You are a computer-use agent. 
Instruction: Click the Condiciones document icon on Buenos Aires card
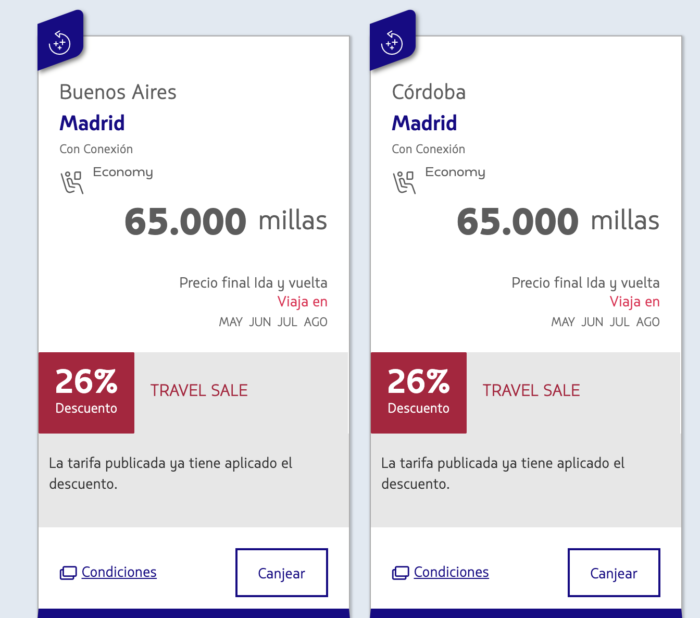tap(68, 572)
